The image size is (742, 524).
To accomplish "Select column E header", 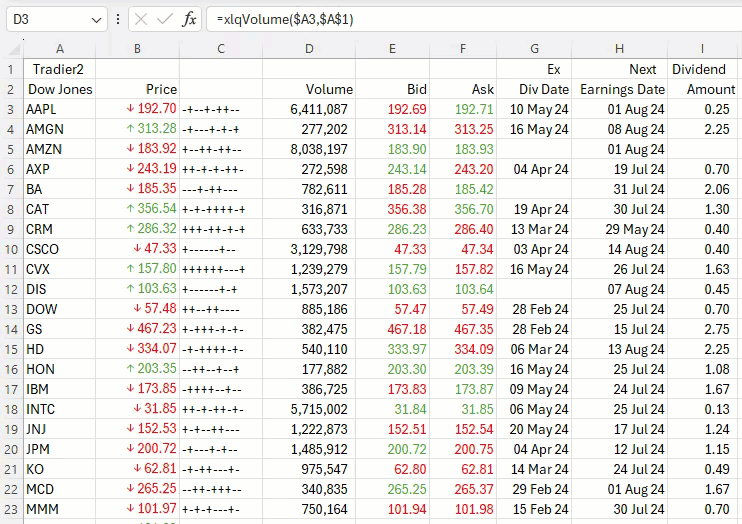I will click(392, 49).
